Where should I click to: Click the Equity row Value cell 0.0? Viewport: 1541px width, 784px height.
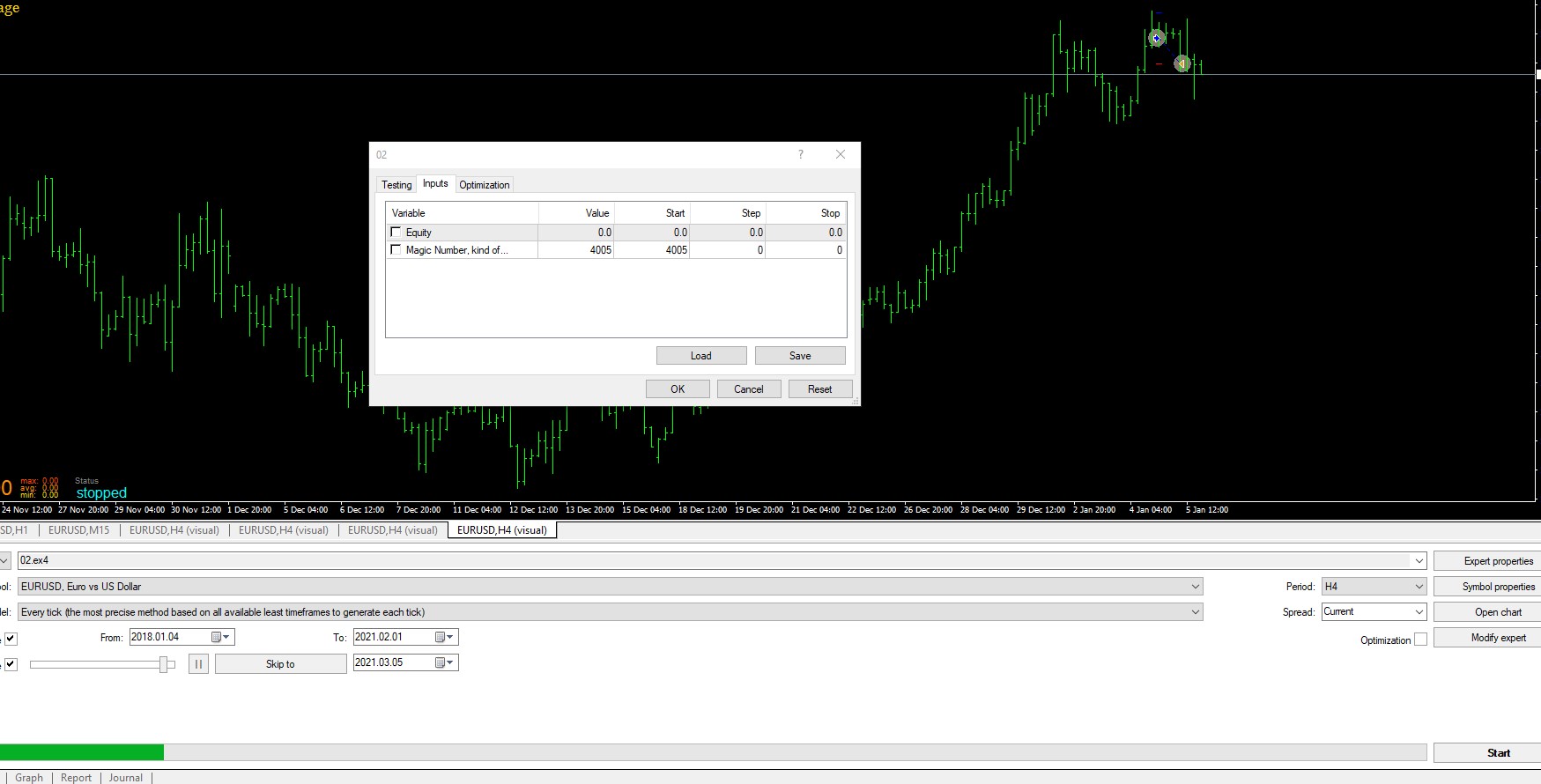[x=576, y=233]
